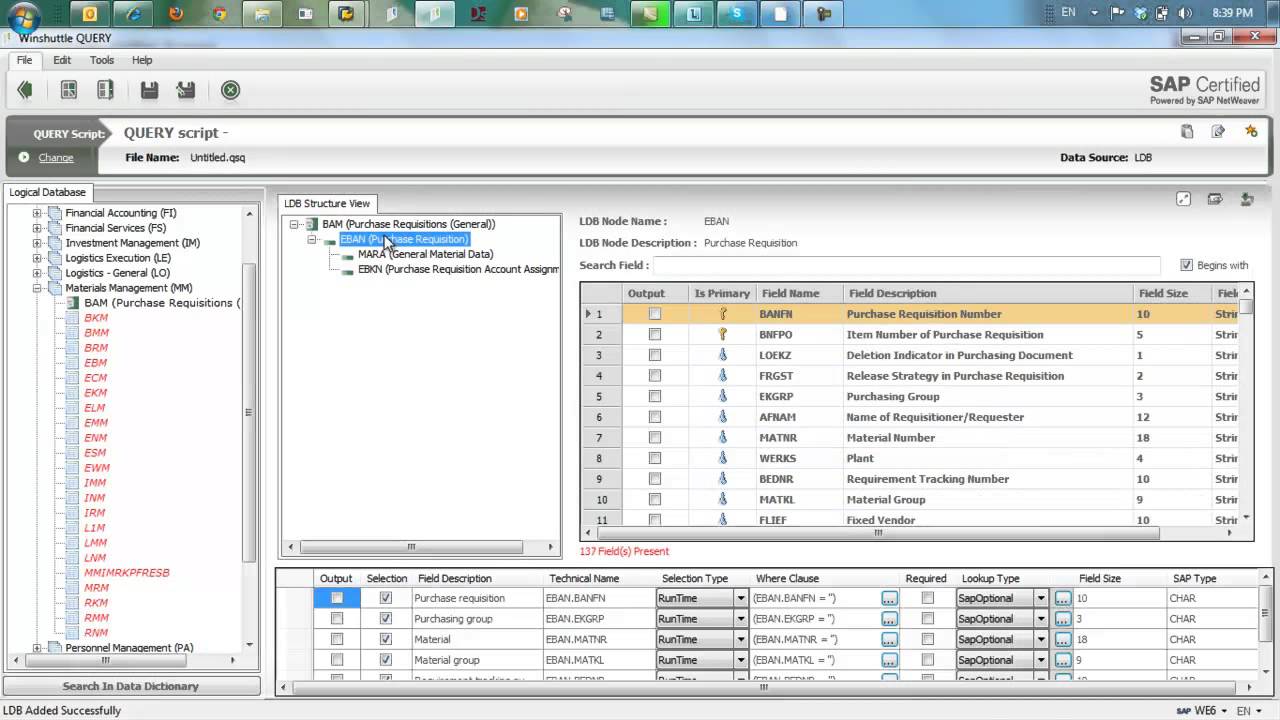Select EBKN Purchase Requisition Account Assignment node
Viewport: 1280px width, 720px height.
pyautogui.click(x=458, y=269)
